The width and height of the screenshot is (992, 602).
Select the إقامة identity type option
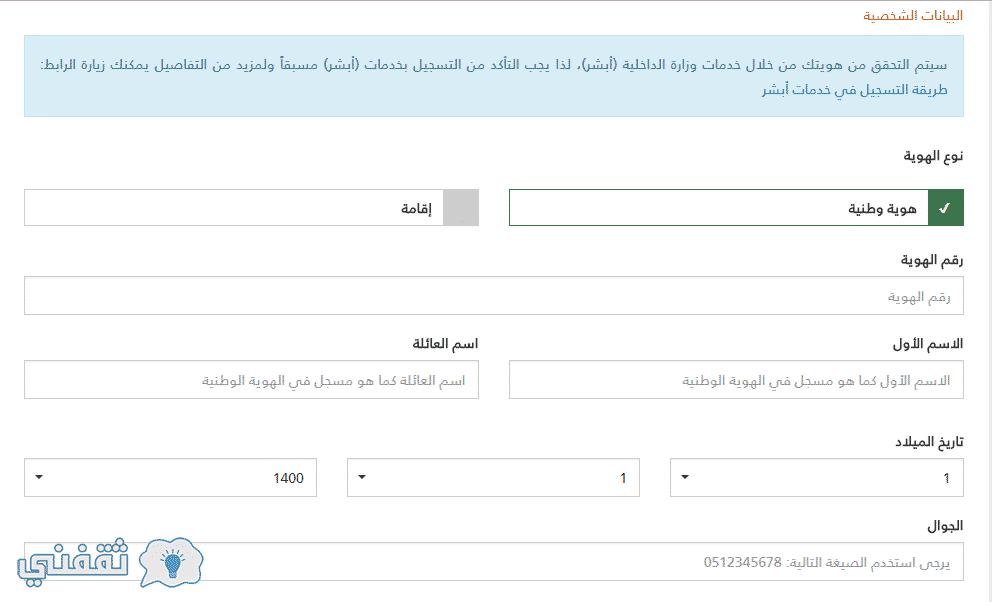coord(251,207)
